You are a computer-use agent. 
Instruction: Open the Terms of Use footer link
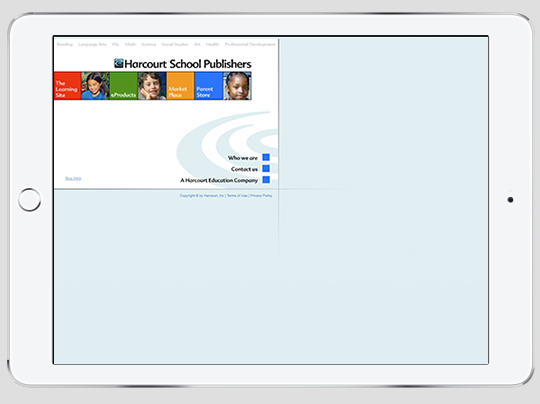pyautogui.click(x=237, y=196)
